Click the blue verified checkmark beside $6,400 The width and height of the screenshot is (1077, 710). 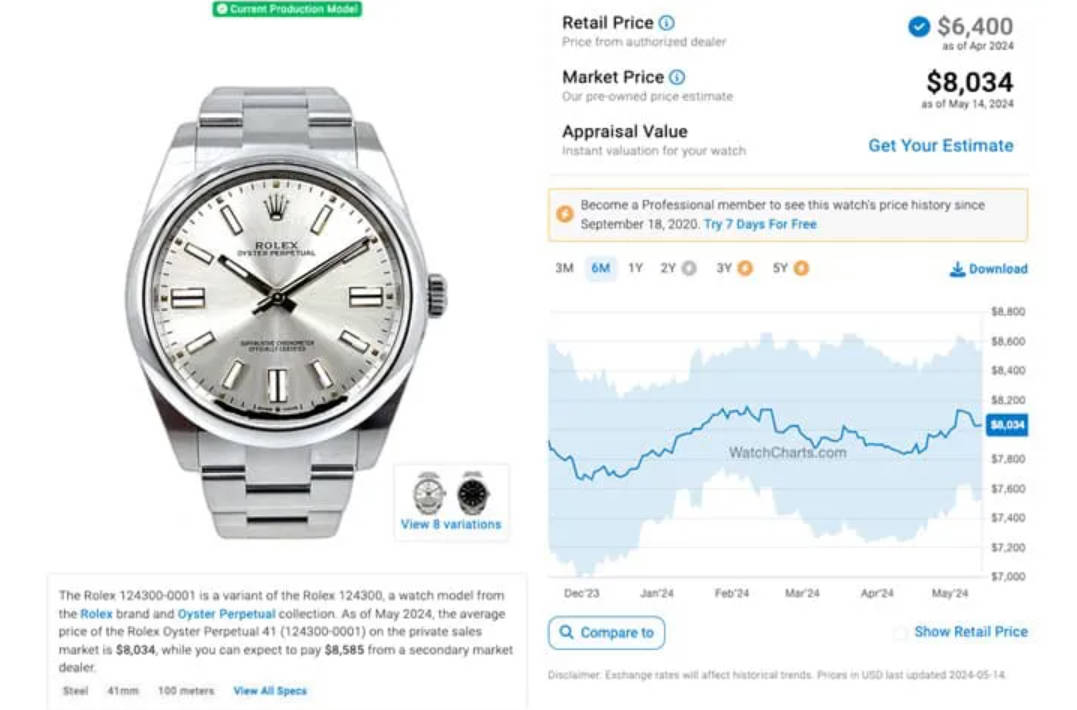919,27
